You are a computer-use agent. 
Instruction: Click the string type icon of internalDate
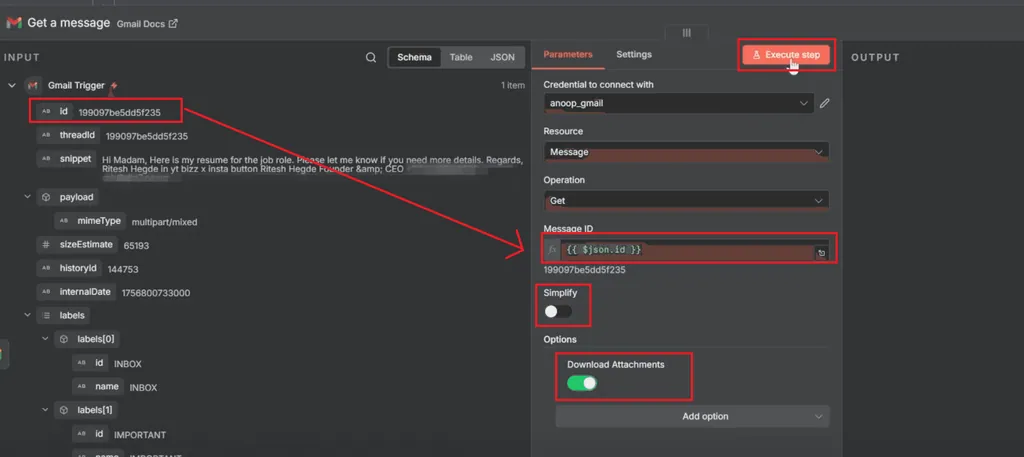[46, 292]
